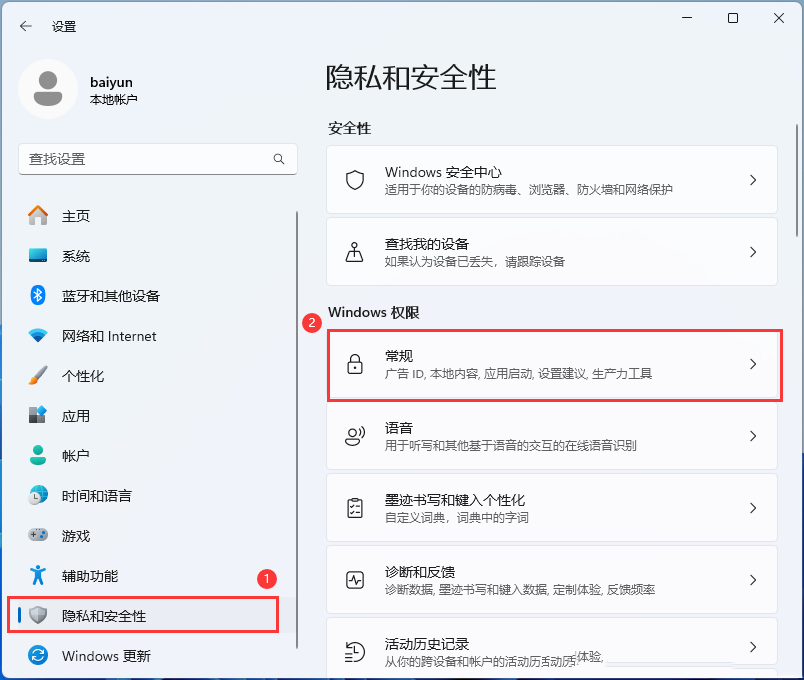Click the back arrow at top left
Viewport: 804px width, 680px height.
click(x=25, y=27)
